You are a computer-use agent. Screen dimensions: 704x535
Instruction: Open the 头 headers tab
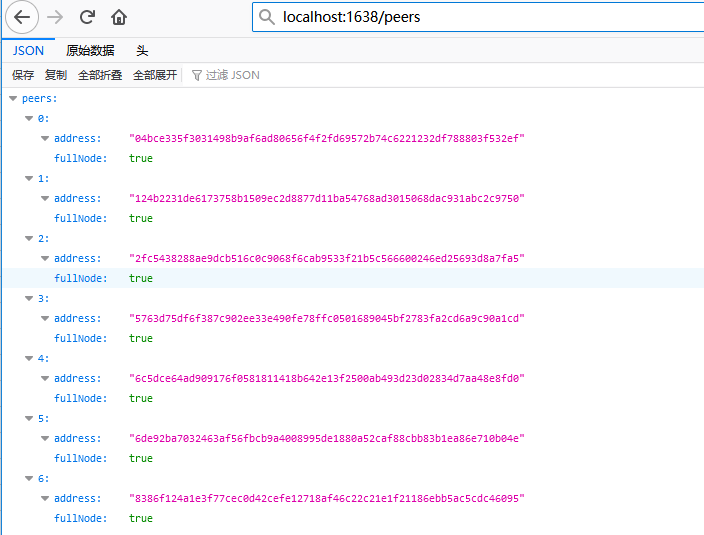142,50
